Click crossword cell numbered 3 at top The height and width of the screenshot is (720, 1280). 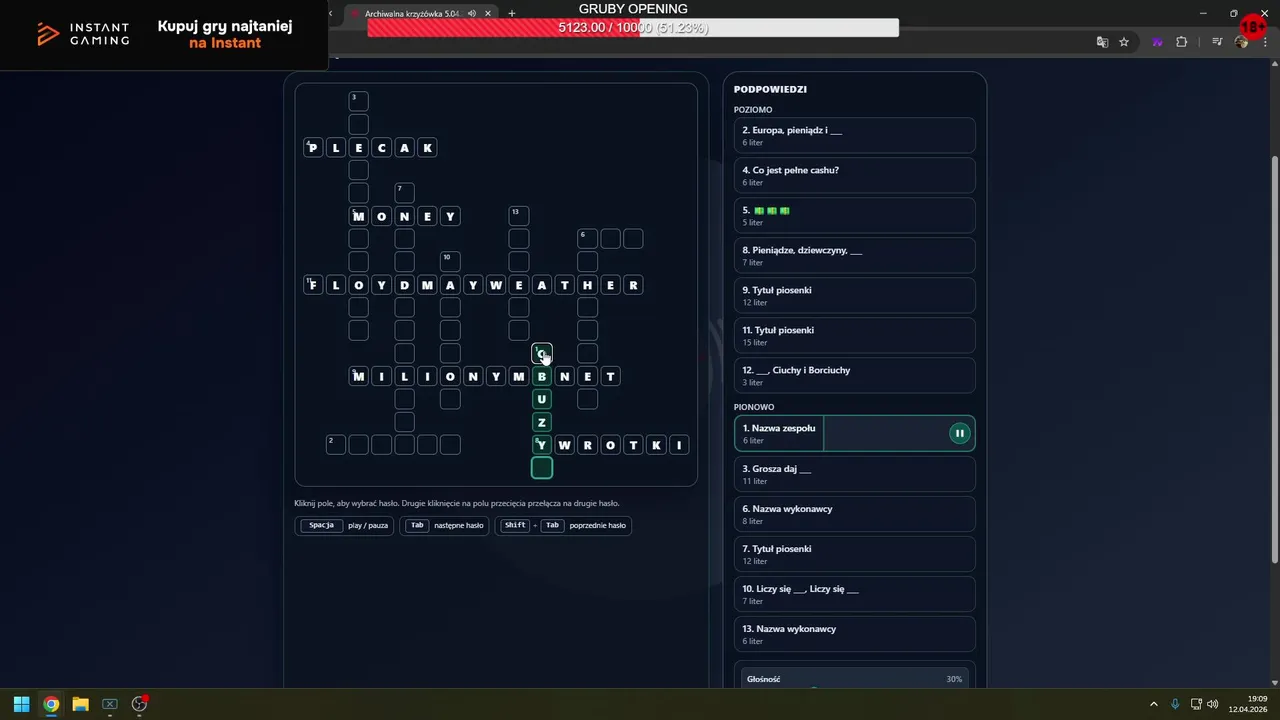pos(358,101)
